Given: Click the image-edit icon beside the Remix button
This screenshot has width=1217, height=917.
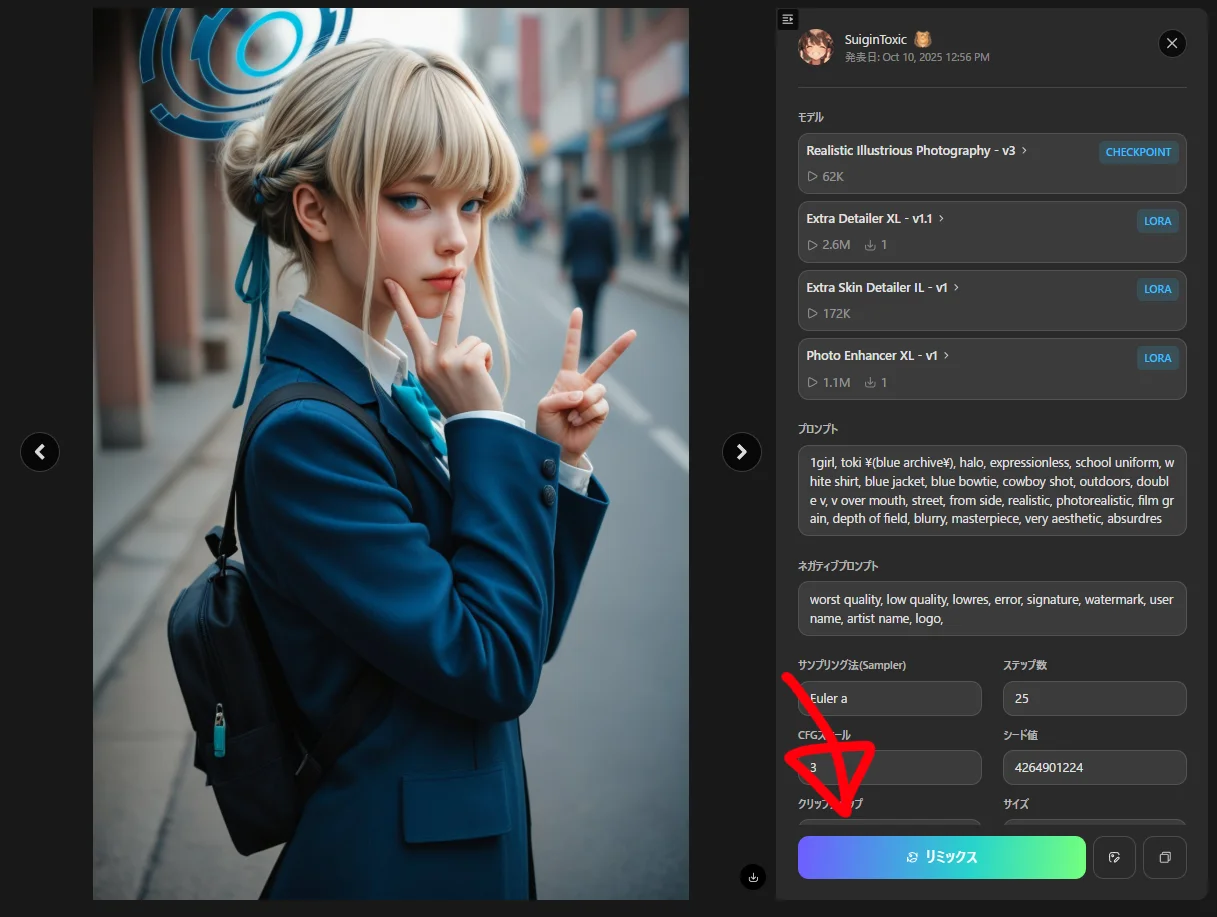Looking at the screenshot, I should 1114,857.
